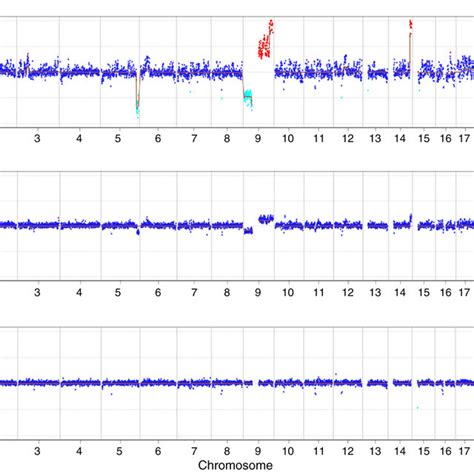The height and width of the screenshot is (474, 474).
Task: Select chromosome label 14 in top plot
Action: coord(400,138)
